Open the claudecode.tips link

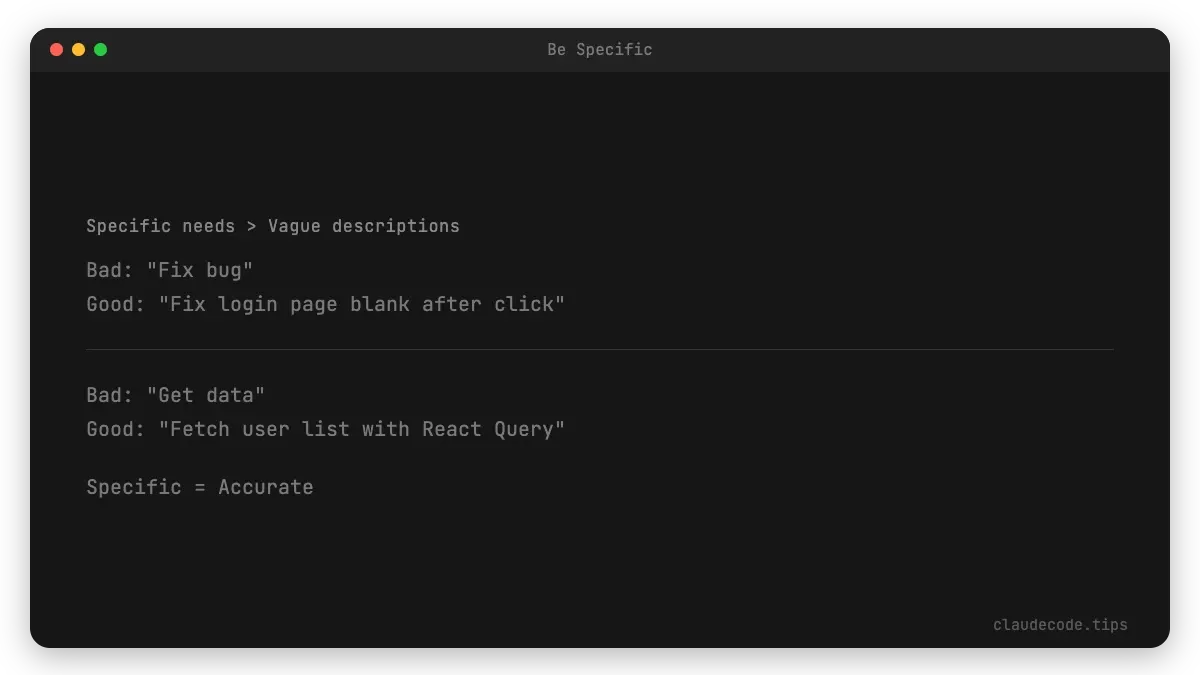pos(1059,625)
